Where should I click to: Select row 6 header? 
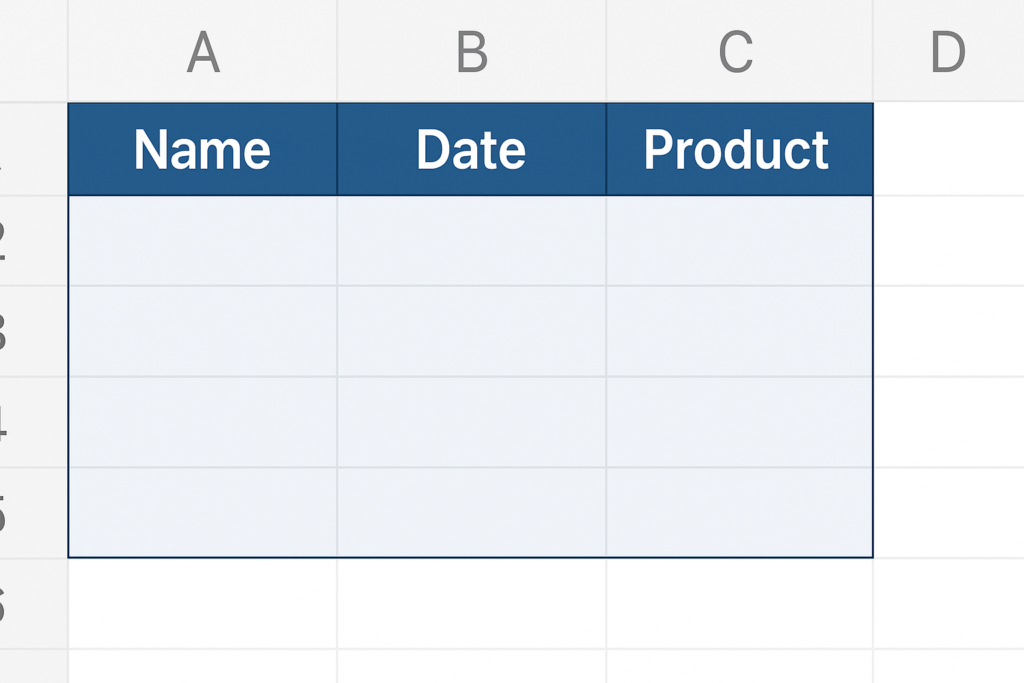[34, 603]
